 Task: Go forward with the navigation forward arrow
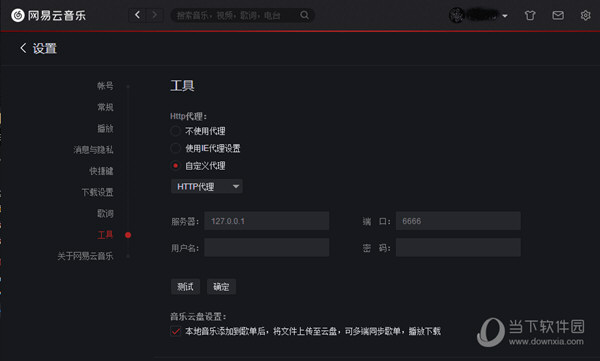coord(154,15)
